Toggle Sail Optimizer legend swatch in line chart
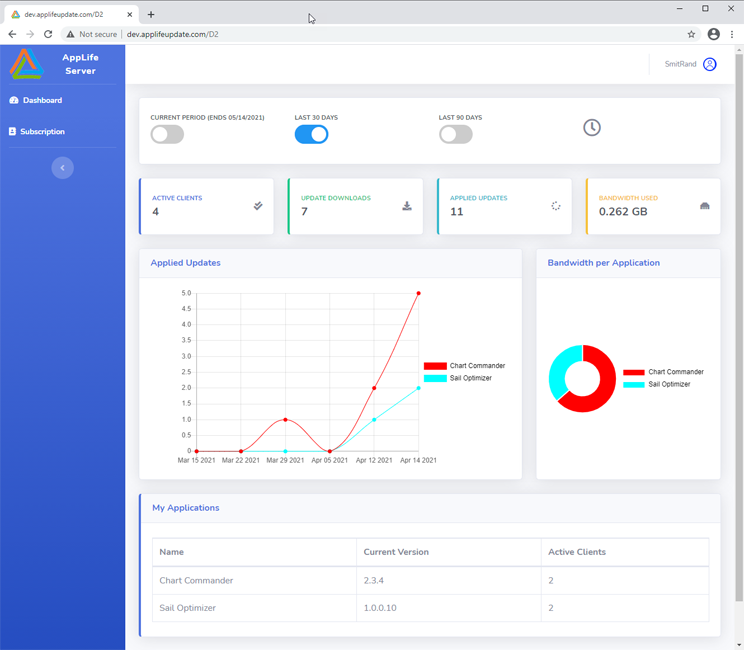The width and height of the screenshot is (744, 650). [435, 378]
